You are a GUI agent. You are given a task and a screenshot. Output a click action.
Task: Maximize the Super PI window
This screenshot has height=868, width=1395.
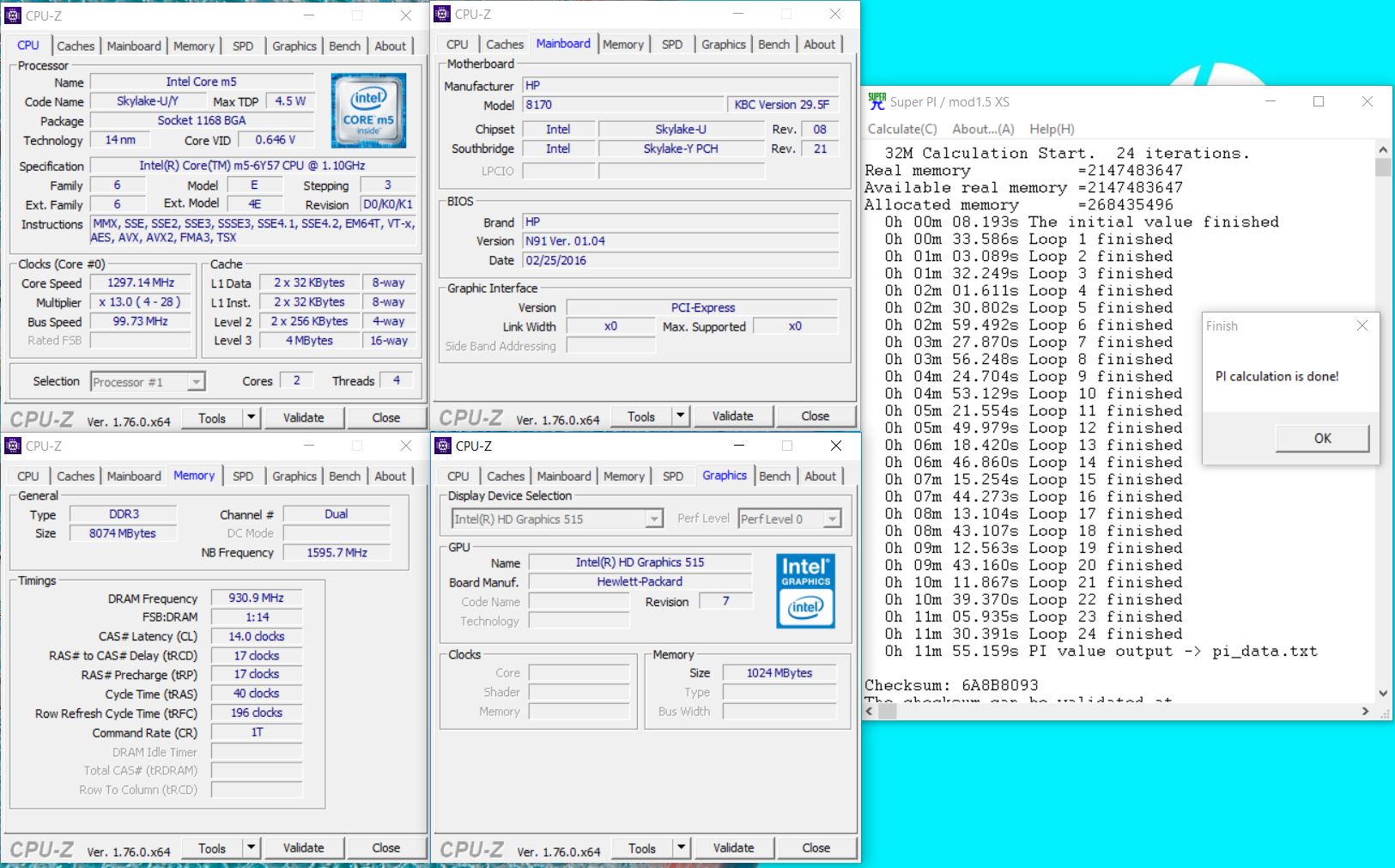coord(1319,101)
